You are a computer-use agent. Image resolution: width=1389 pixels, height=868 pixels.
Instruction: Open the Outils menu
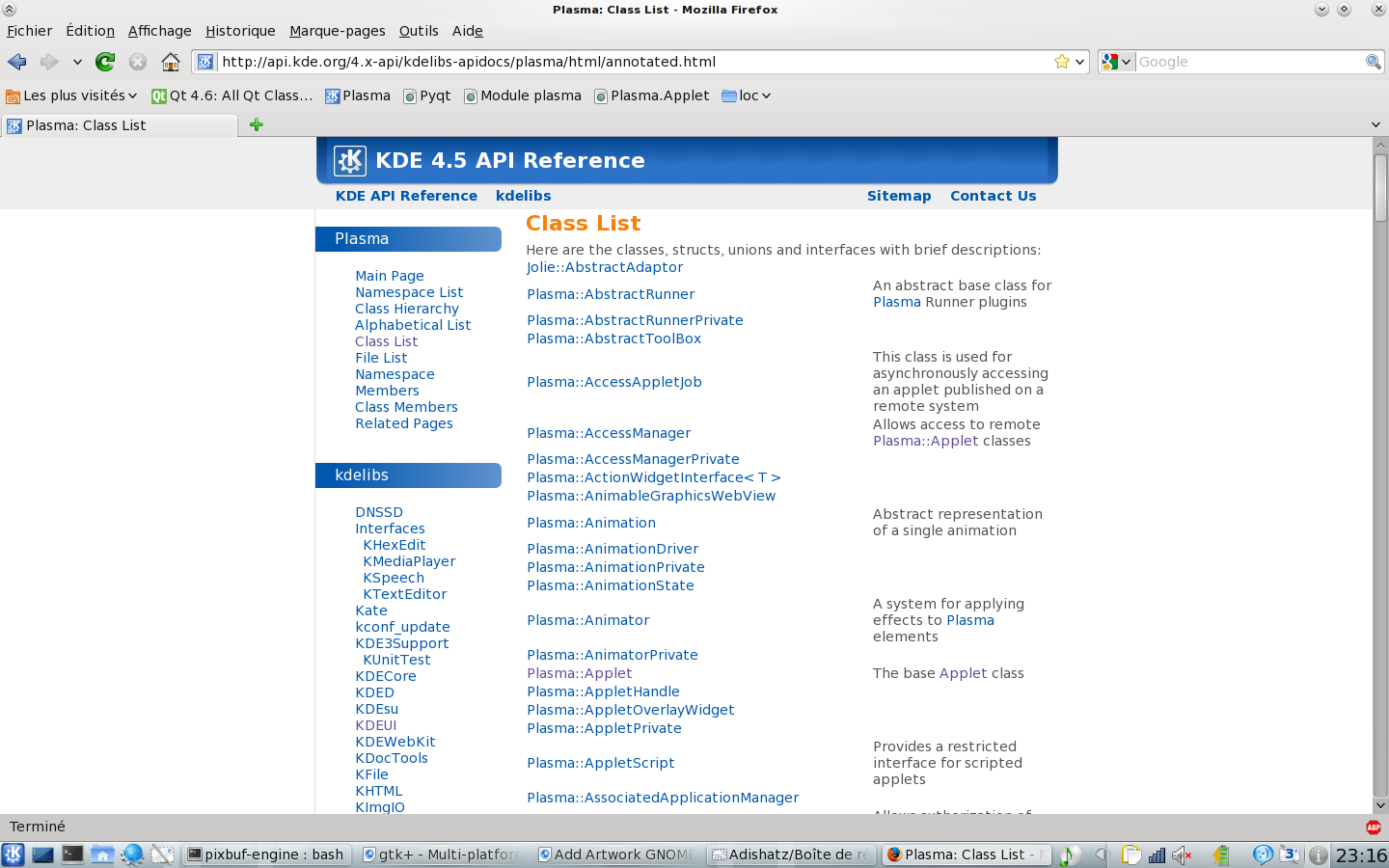tap(419, 31)
